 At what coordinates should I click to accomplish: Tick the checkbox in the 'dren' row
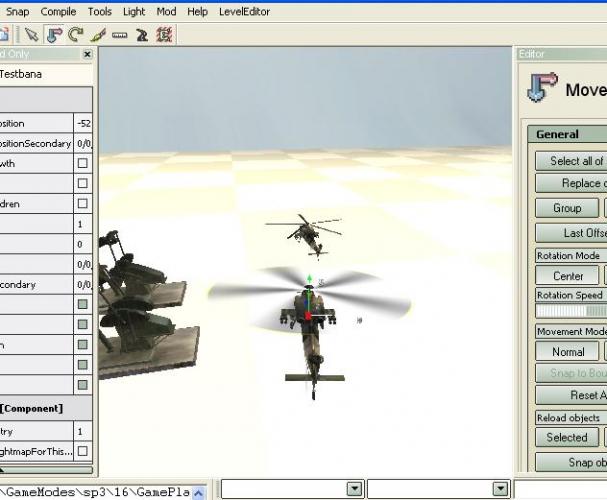coord(82,204)
